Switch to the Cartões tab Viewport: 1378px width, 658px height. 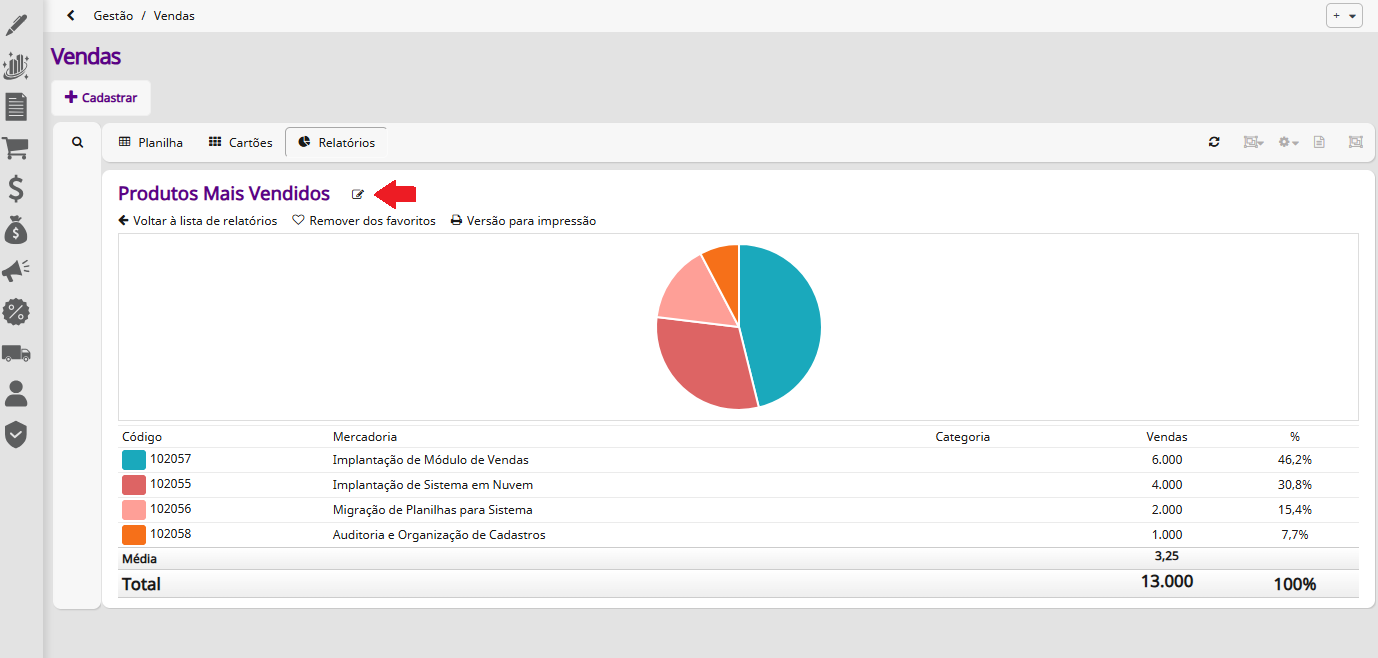tap(240, 142)
